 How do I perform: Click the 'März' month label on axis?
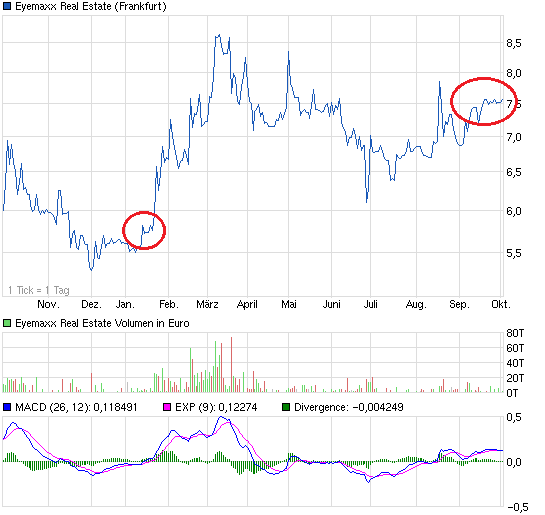pos(208,304)
